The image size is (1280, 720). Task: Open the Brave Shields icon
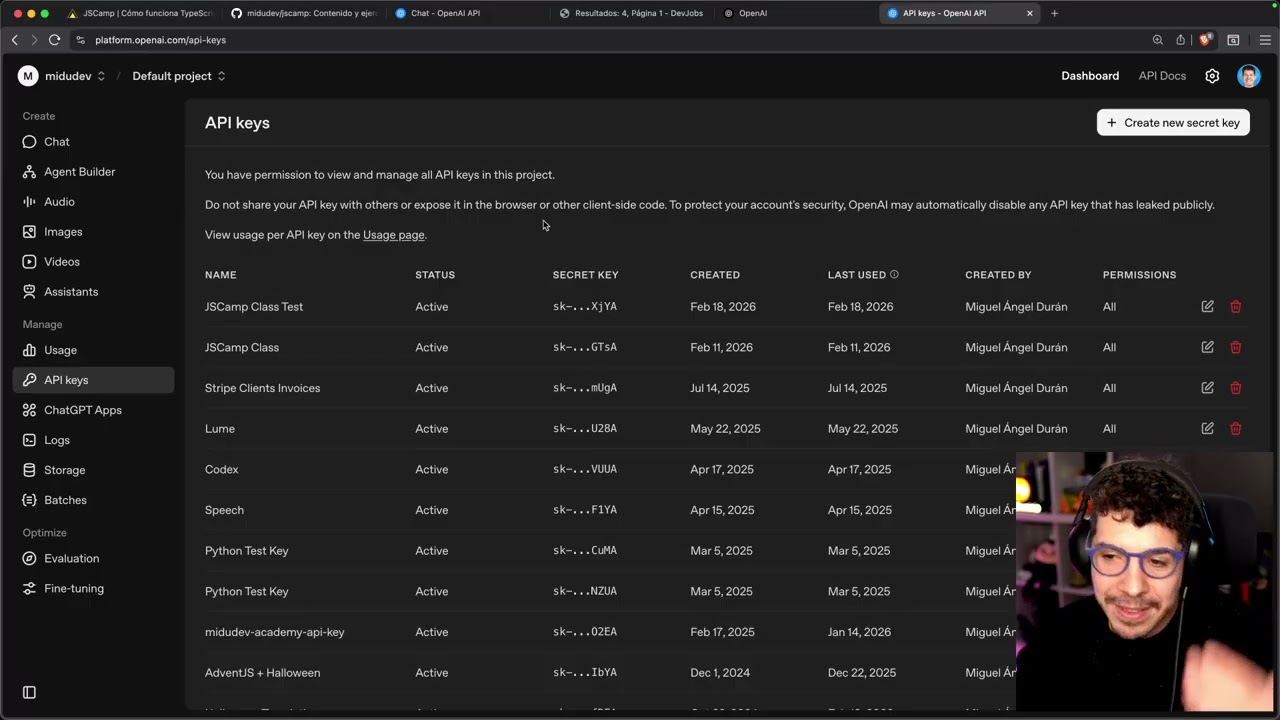click(x=1205, y=40)
